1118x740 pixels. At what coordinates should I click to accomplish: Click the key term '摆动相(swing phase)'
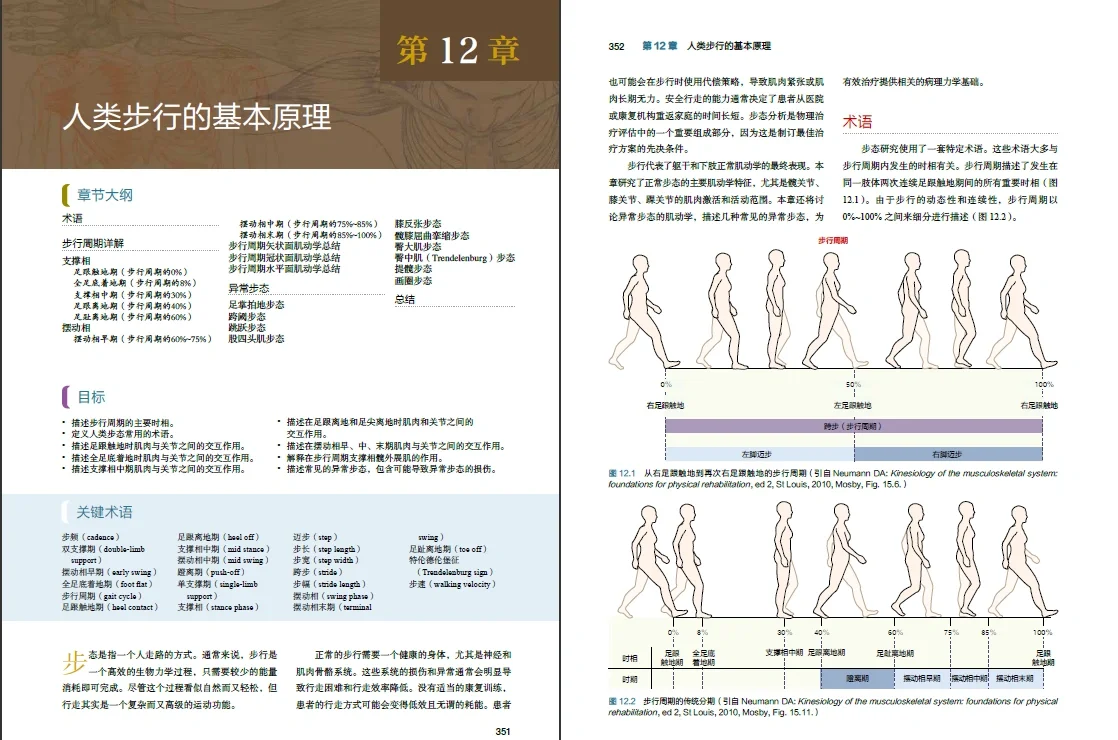tap(334, 595)
